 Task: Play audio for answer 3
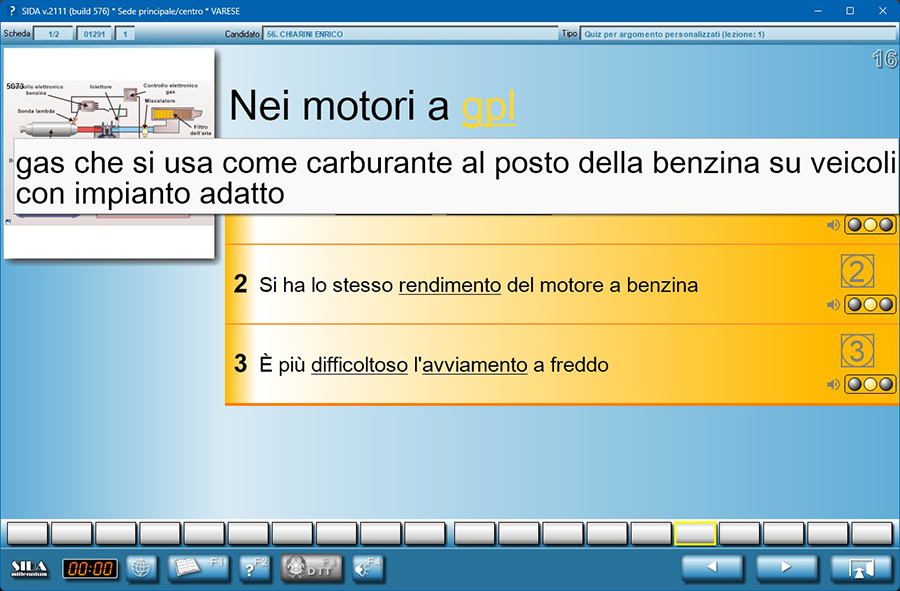(833, 385)
